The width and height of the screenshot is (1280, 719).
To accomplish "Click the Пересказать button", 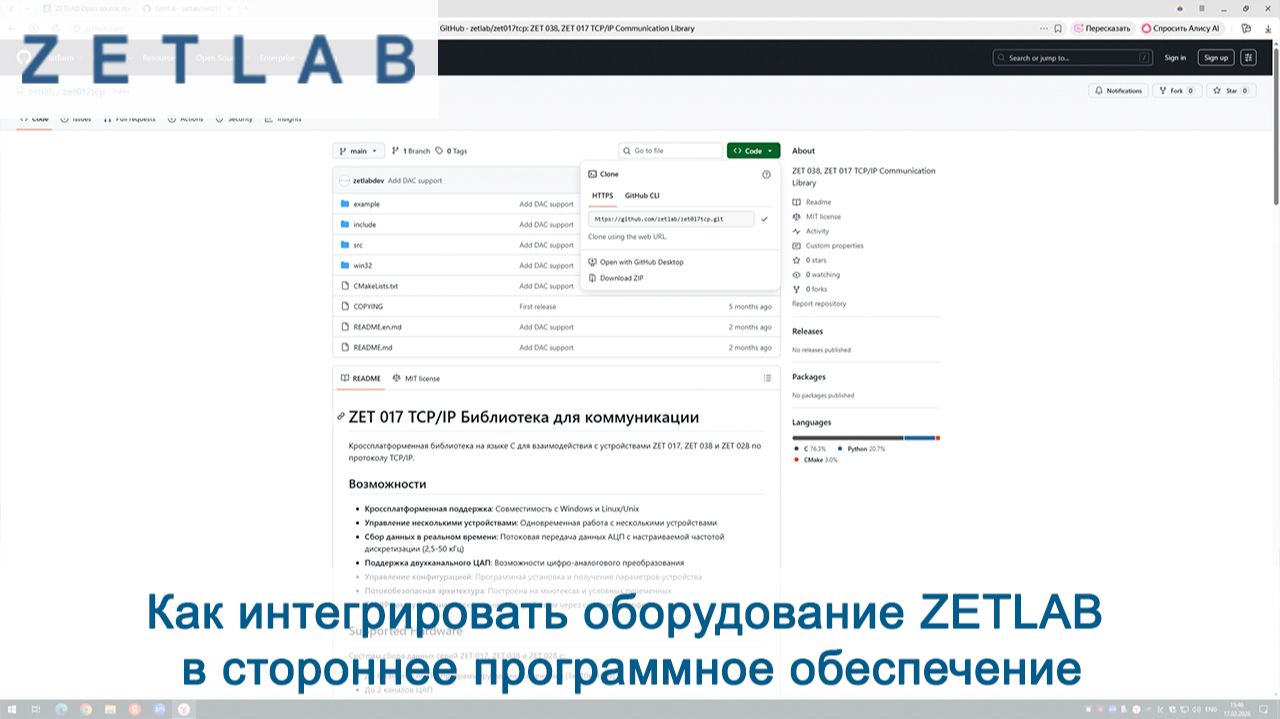I will 1102,28.
